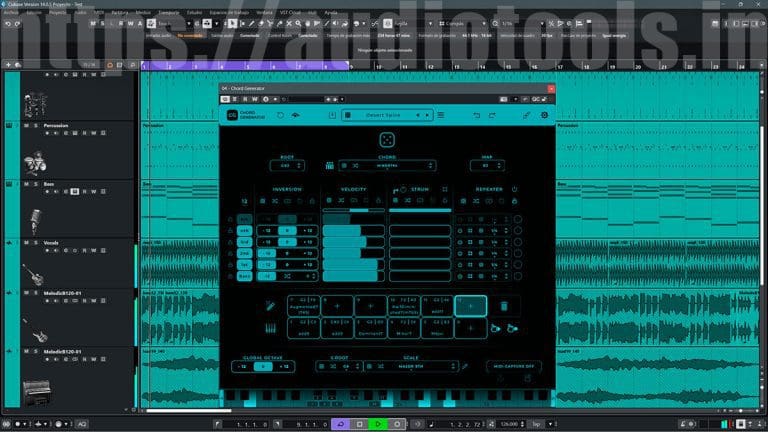Solo the first MelodicB120-01 track
The image size is (768, 432).
(x=36, y=293)
